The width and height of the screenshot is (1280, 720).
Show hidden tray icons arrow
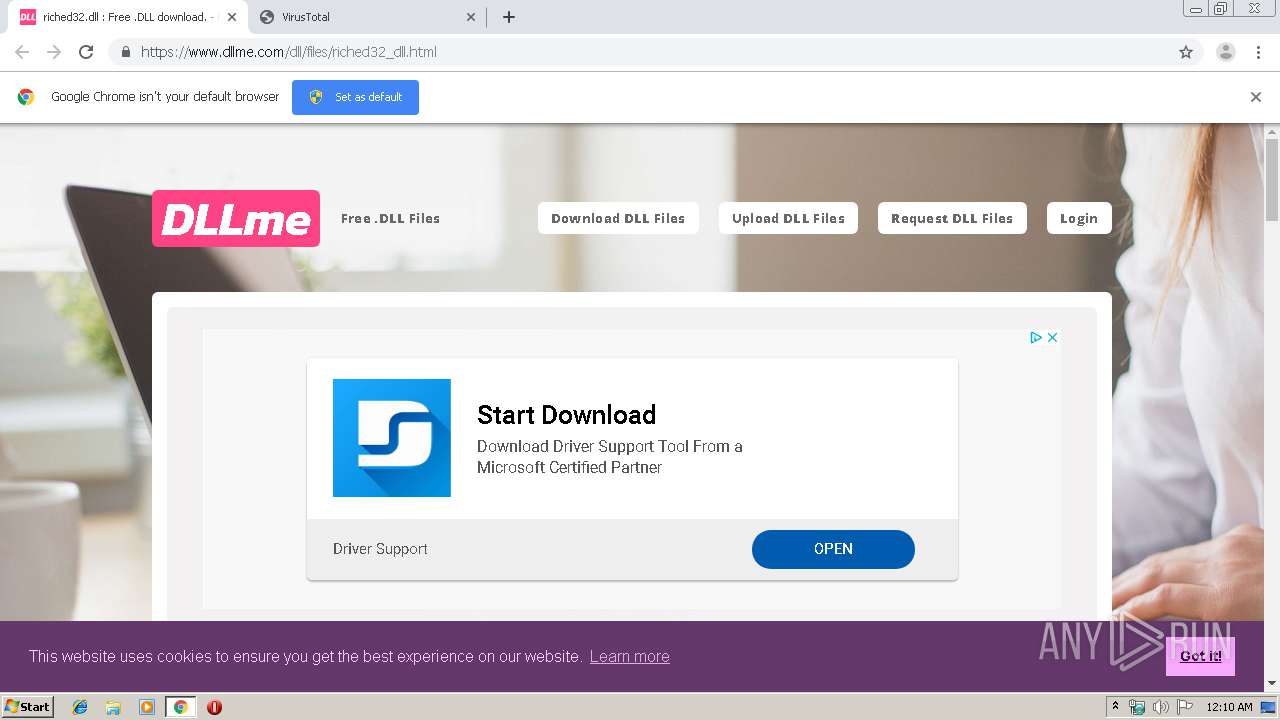[x=1115, y=707]
